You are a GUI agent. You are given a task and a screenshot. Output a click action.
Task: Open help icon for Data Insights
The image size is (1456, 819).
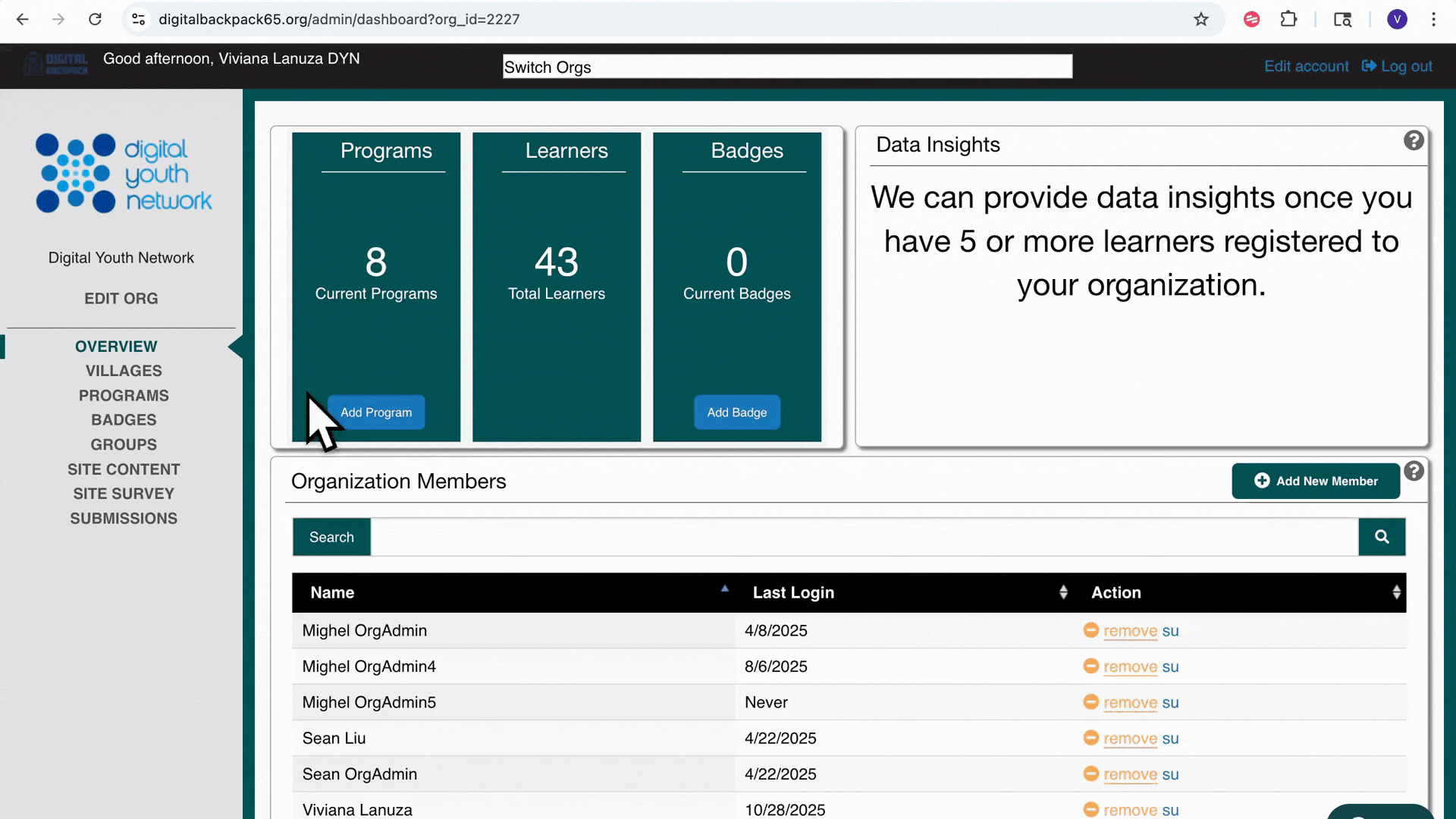[x=1414, y=140]
